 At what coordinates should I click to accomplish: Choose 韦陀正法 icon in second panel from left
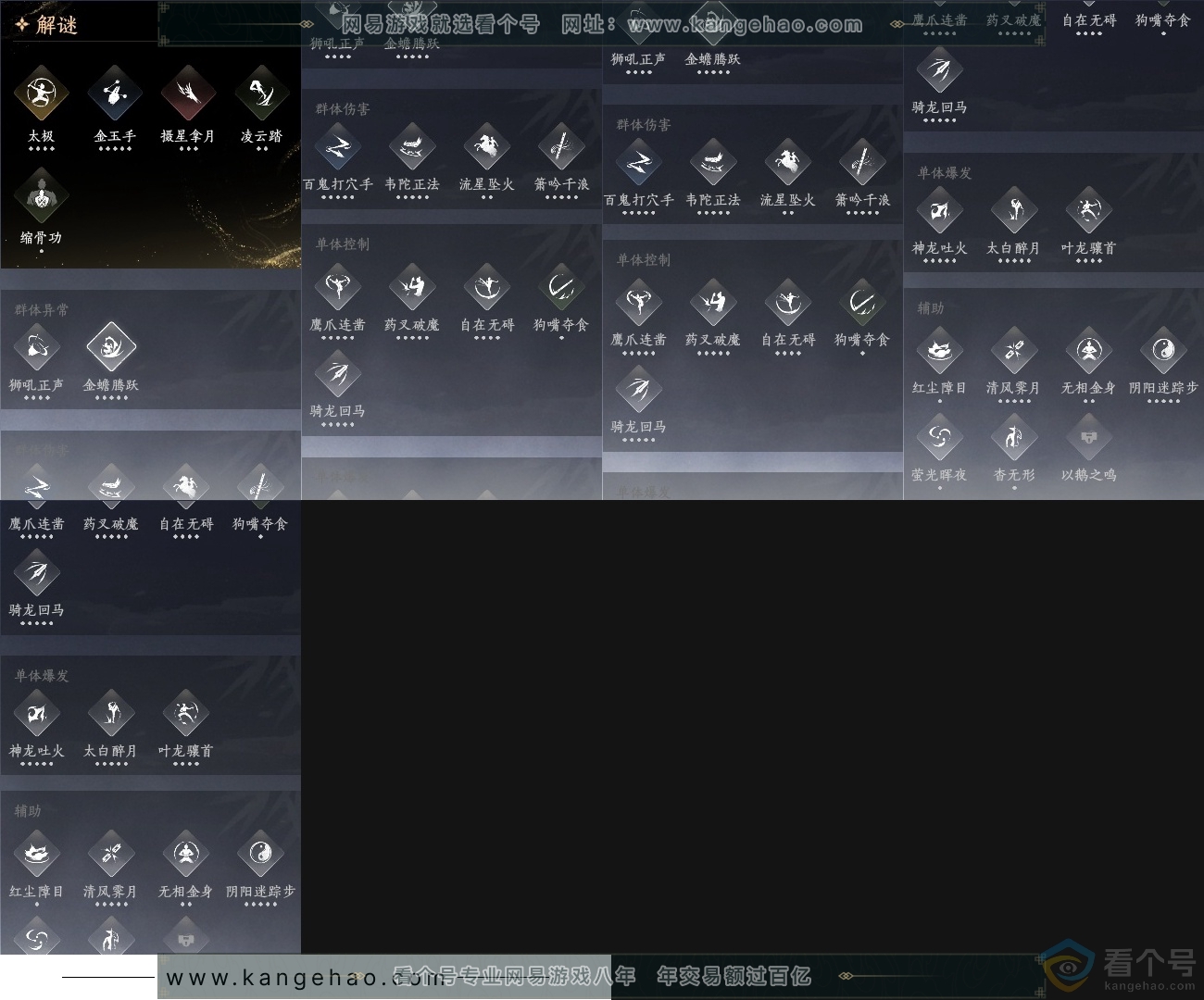point(412,146)
